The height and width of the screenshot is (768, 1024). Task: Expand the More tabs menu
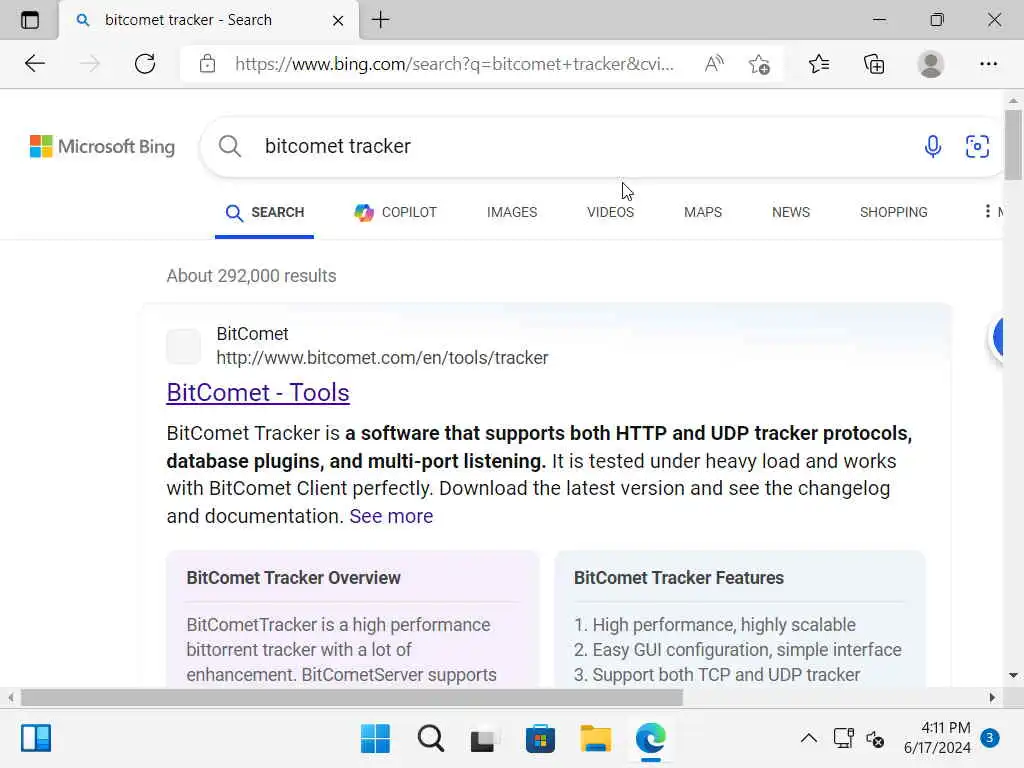[x=993, y=212]
